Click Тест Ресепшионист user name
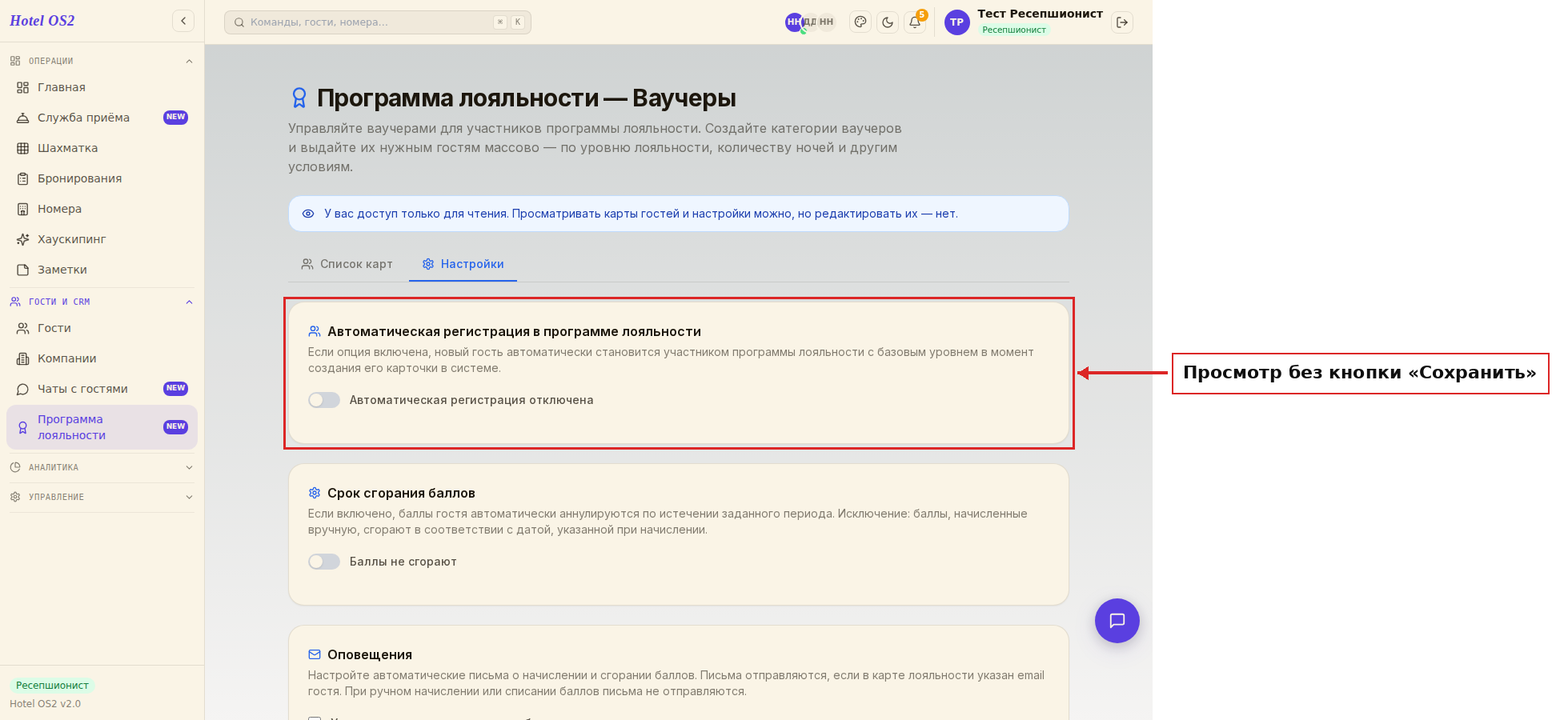This screenshot has width=1568, height=720. [x=1040, y=14]
